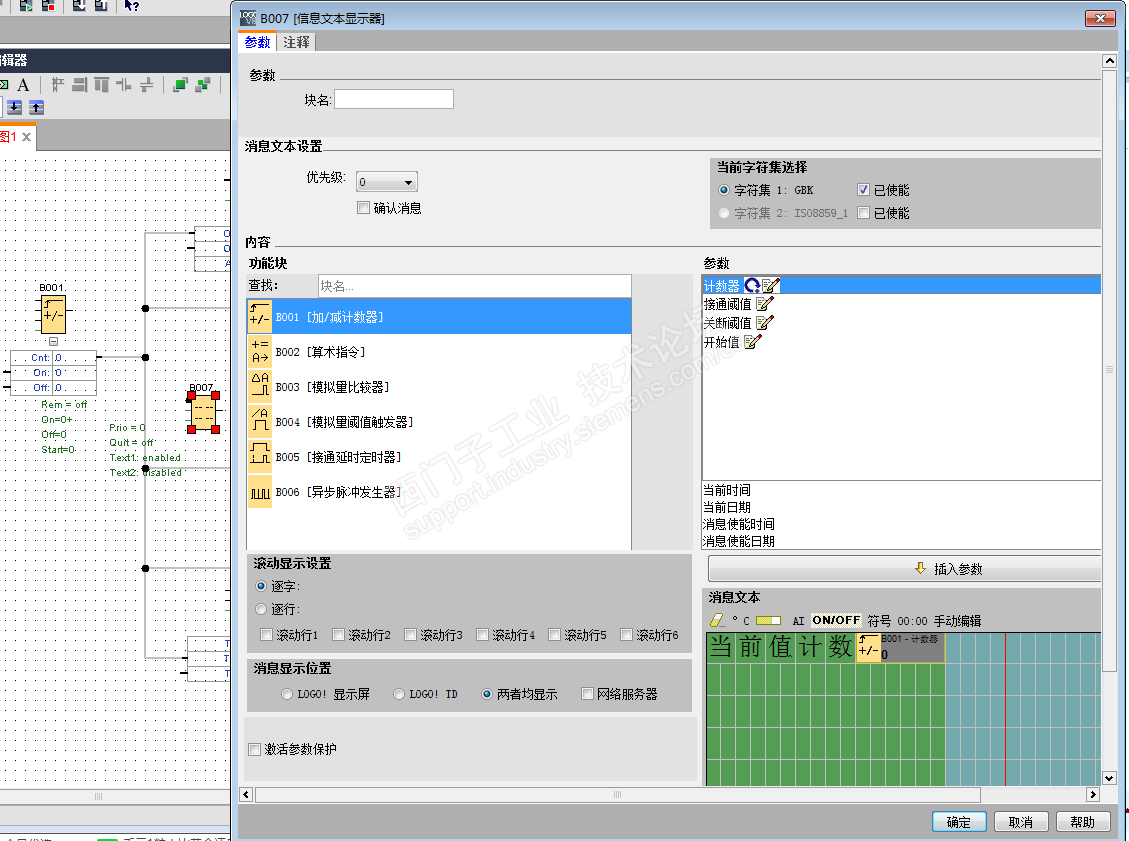Switch to 参数 tab
Screen dimensions: 1129x841
click(x=257, y=42)
